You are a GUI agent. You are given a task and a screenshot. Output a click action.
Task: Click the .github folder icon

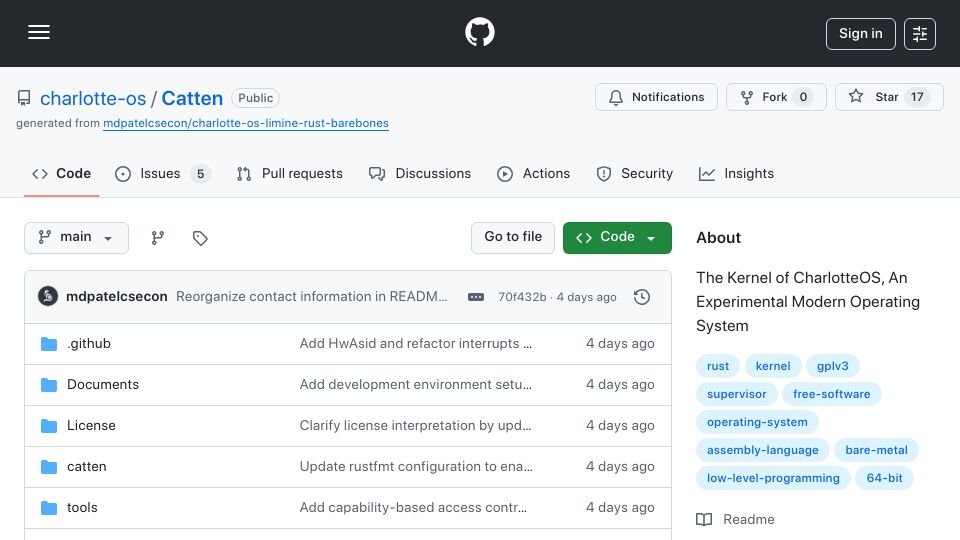[x=49, y=344]
